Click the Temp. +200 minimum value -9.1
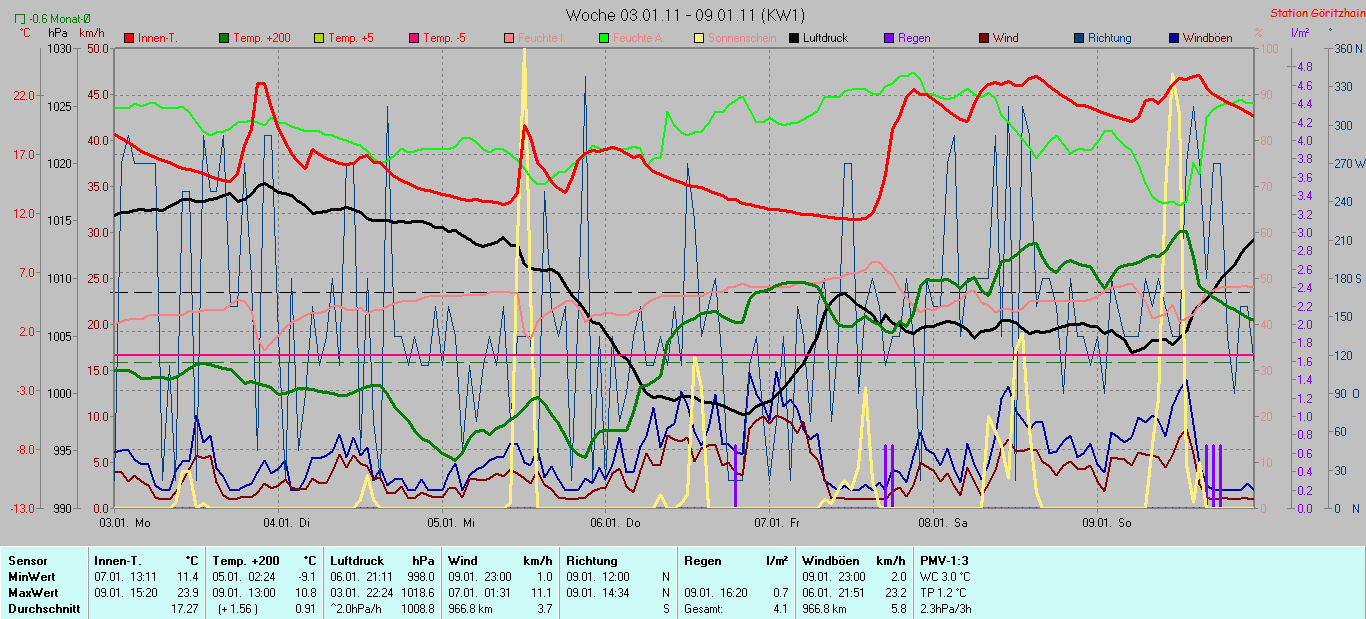 tap(307, 577)
